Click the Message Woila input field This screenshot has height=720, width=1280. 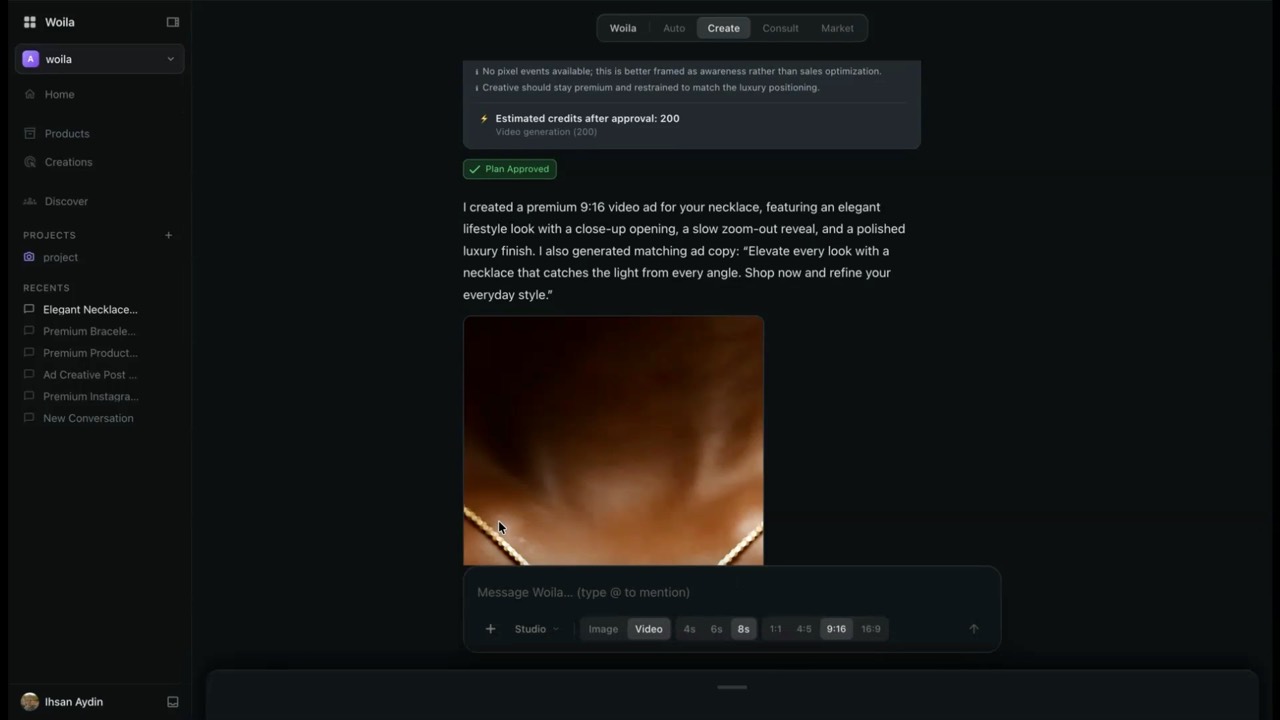[731, 592]
